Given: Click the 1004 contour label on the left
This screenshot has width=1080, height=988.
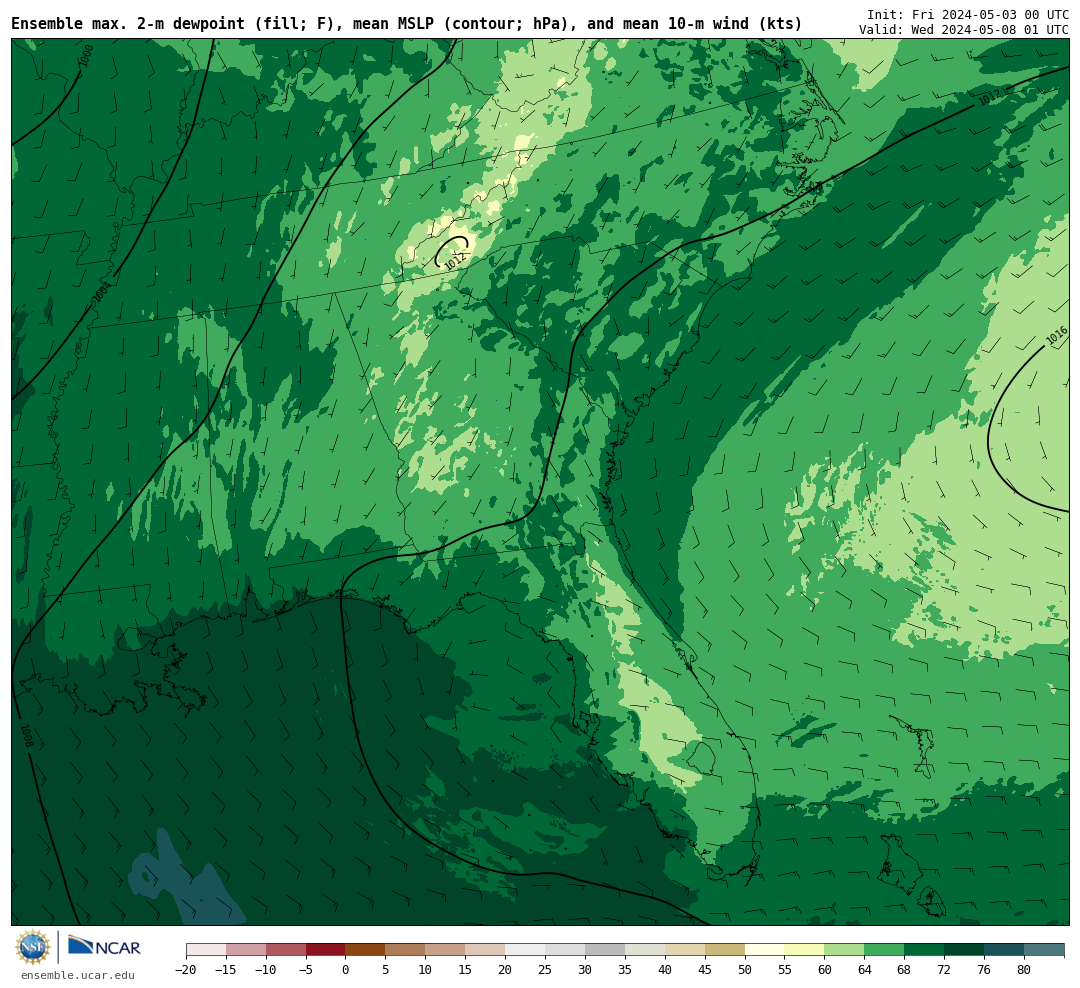Looking at the screenshot, I should [x=101, y=292].
